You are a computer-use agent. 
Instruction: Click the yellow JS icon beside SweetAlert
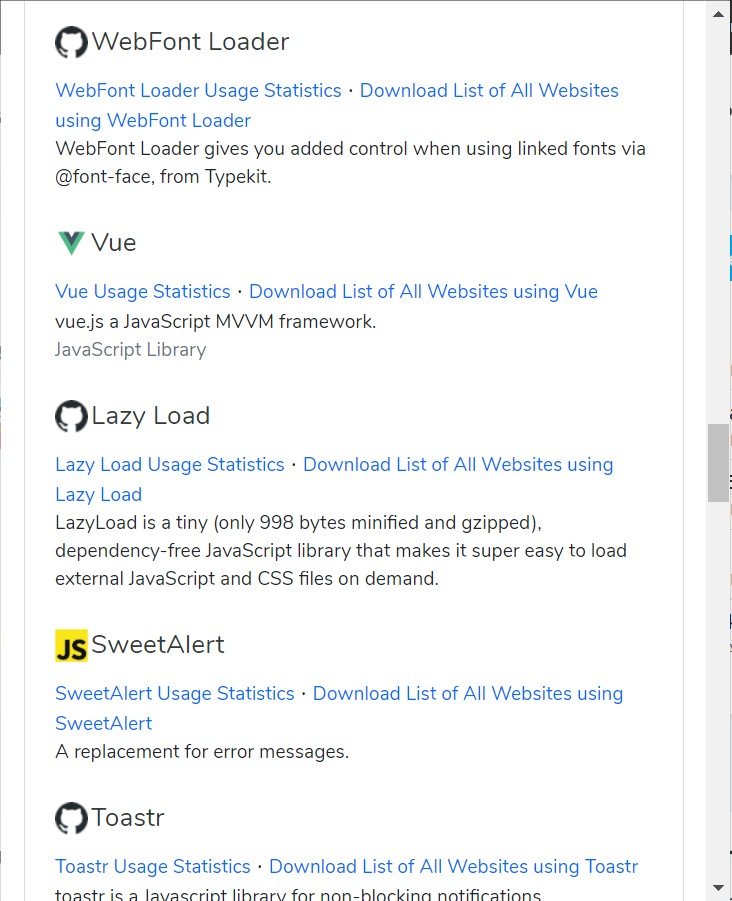(71, 646)
